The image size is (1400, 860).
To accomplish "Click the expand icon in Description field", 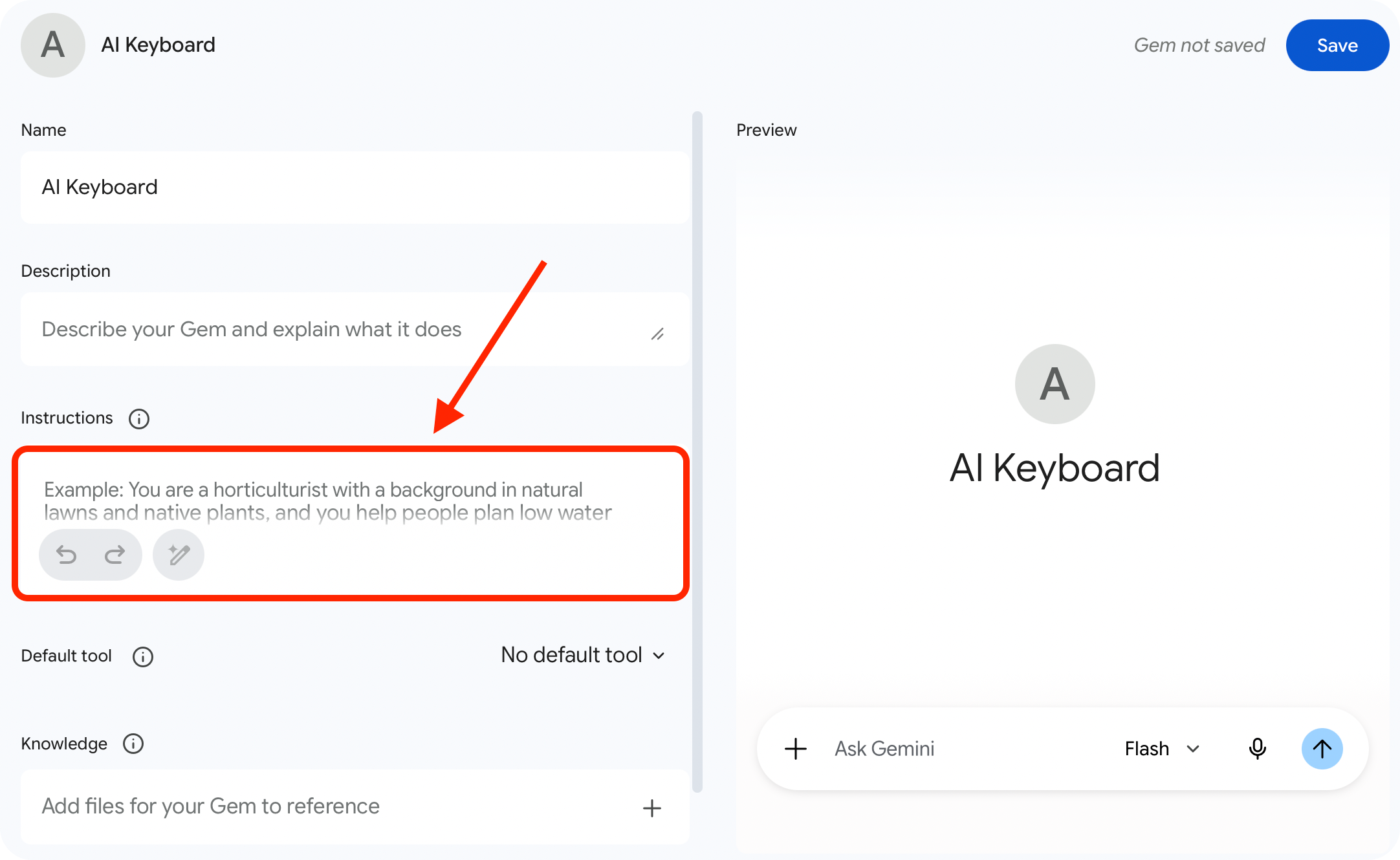I will [657, 334].
